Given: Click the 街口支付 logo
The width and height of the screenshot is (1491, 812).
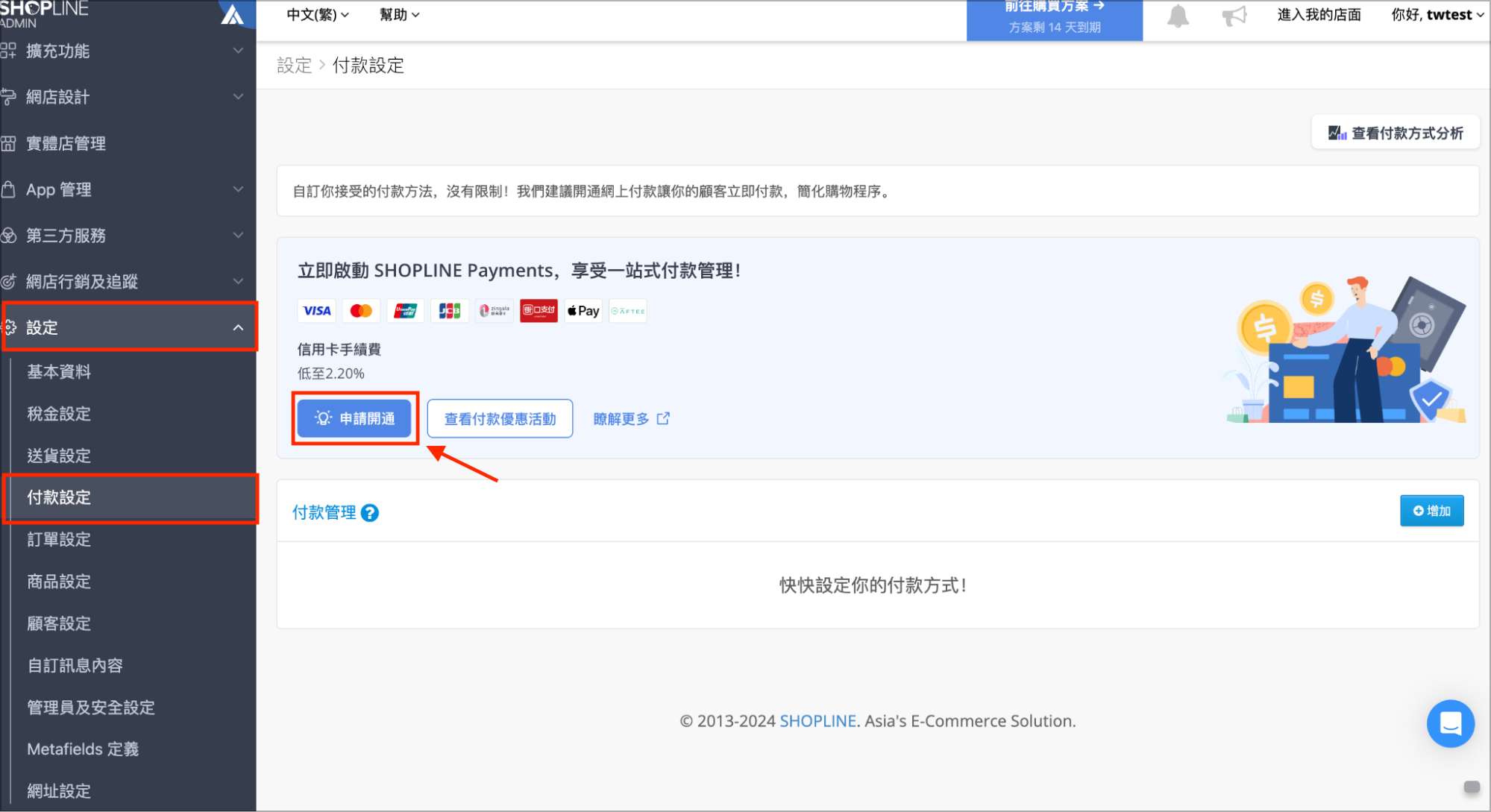Looking at the screenshot, I should click(x=539, y=311).
